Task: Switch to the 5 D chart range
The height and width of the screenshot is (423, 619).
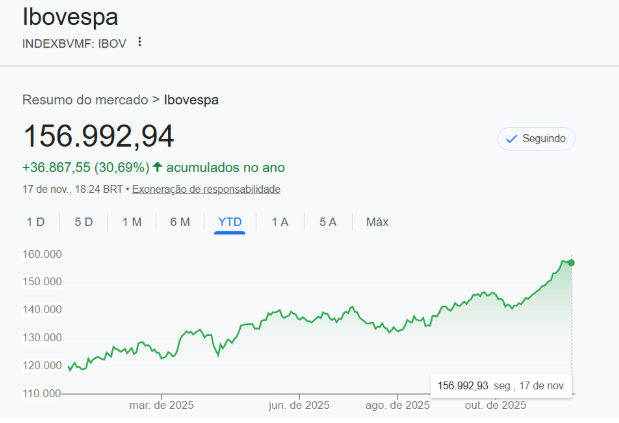Action: click(x=84, y=222)
